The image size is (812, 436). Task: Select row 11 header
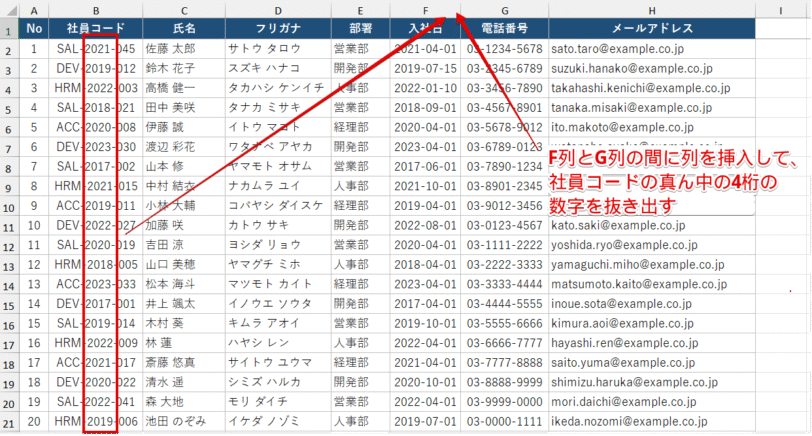point(9,226)
